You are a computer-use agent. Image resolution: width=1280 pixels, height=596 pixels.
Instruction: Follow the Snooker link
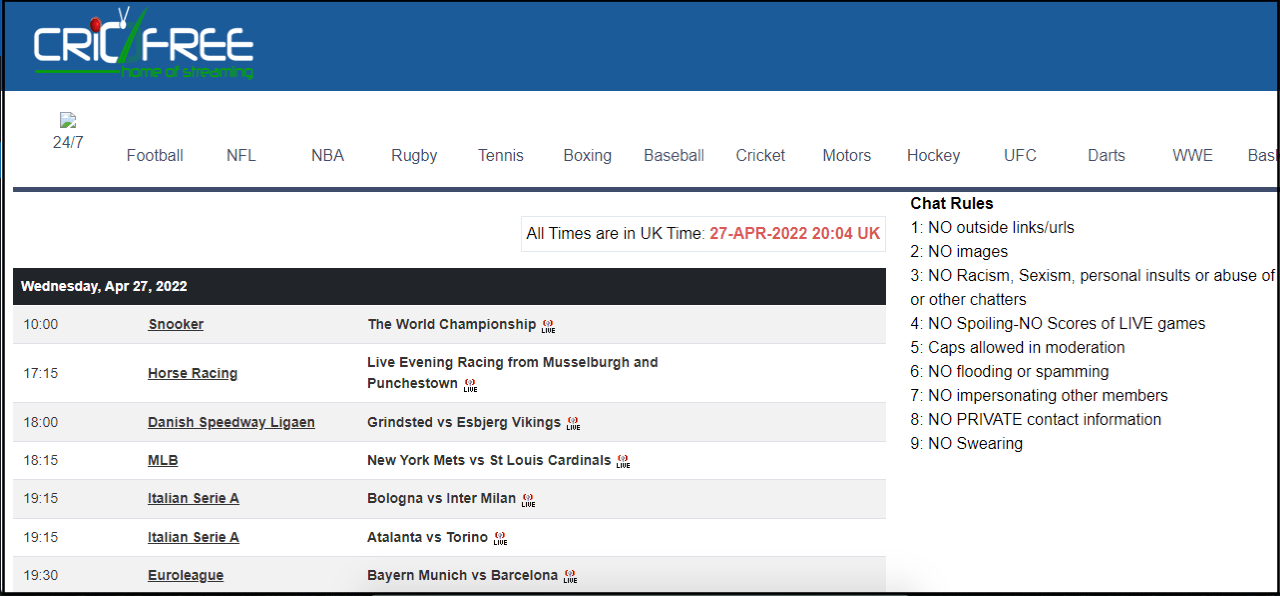(x=176, y=324)
